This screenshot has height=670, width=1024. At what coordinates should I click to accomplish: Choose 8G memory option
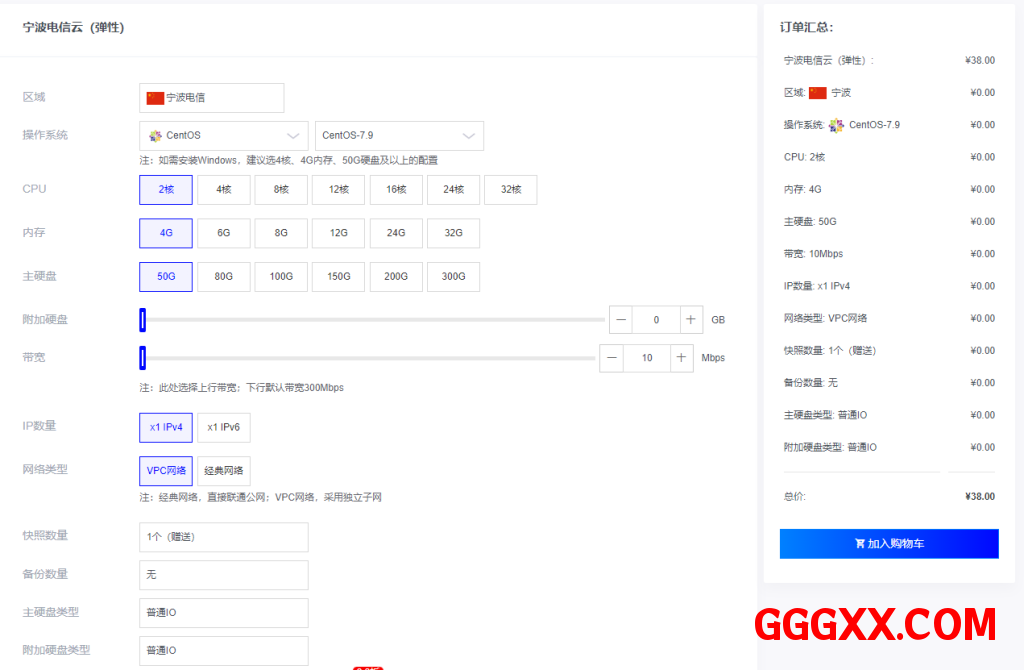(x=281, y=233)
